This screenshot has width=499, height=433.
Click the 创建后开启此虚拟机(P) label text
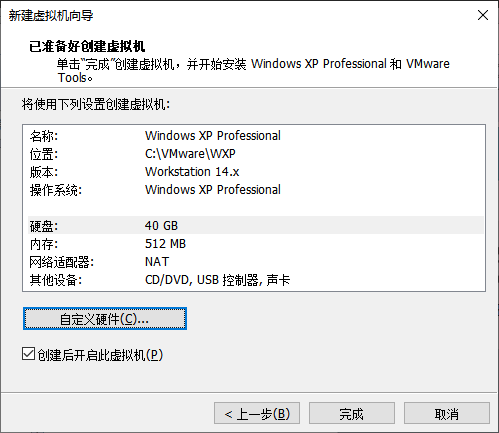[x=100, y=354]
